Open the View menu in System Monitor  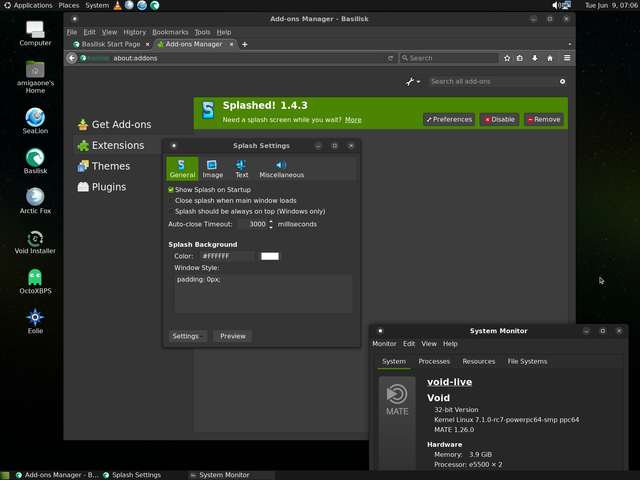click(x=429, y=344)
